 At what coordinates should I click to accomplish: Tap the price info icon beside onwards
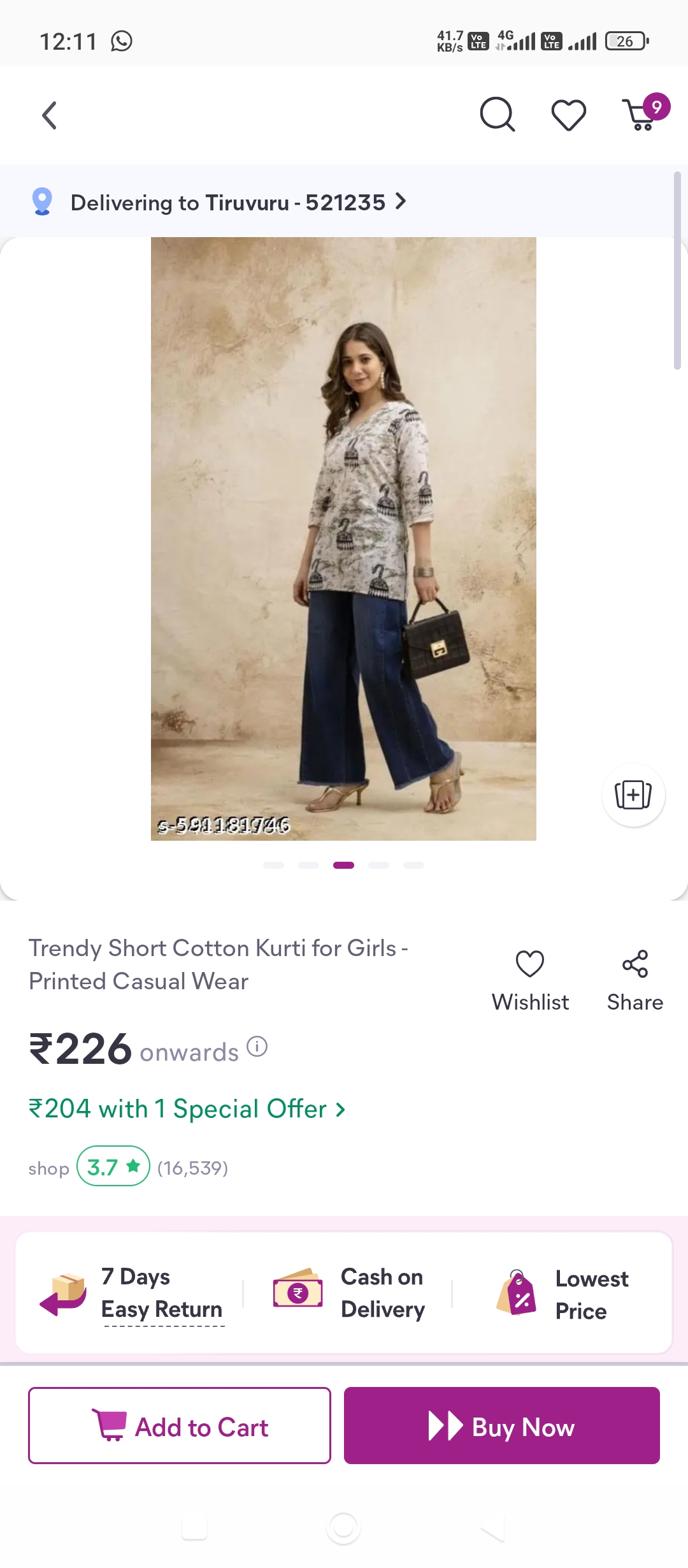[257, 1047]
